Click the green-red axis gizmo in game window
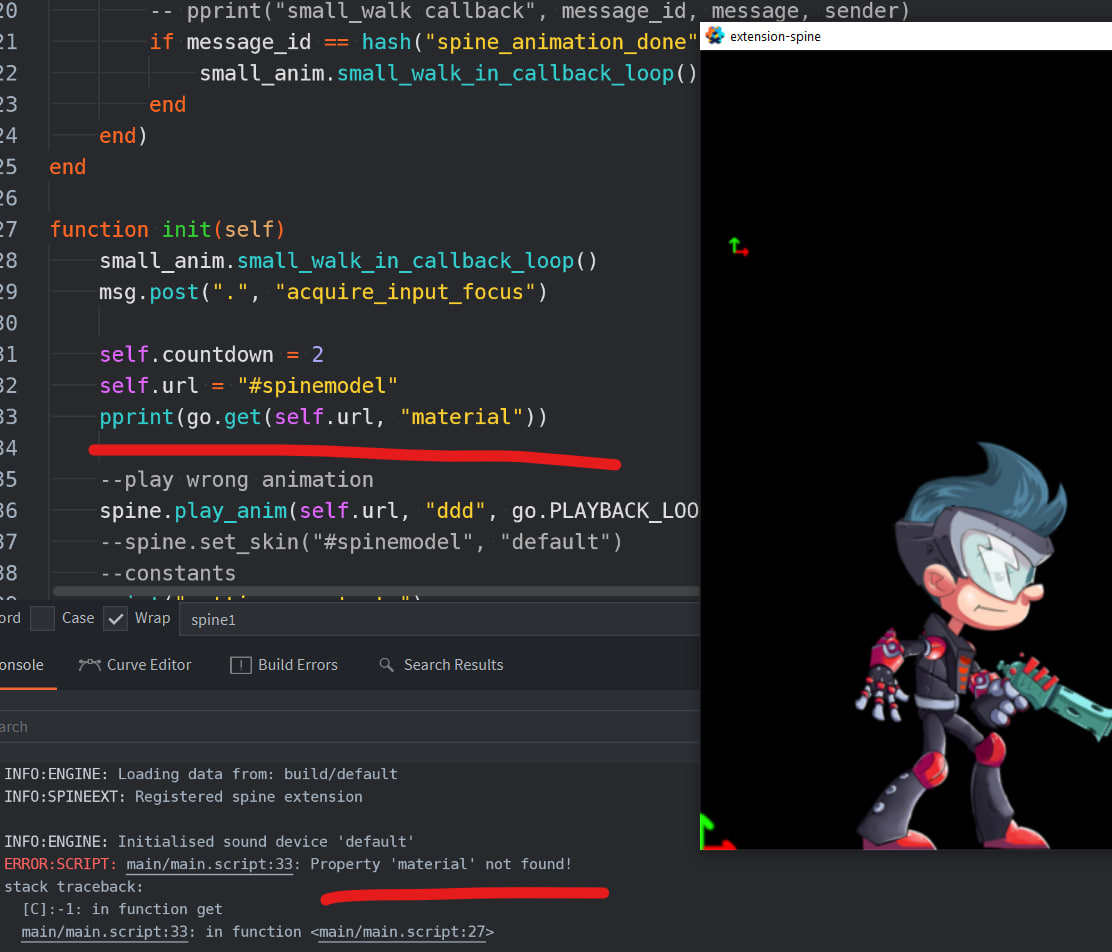The width and height of the screenshot is (1112, 952). point(738,246)
